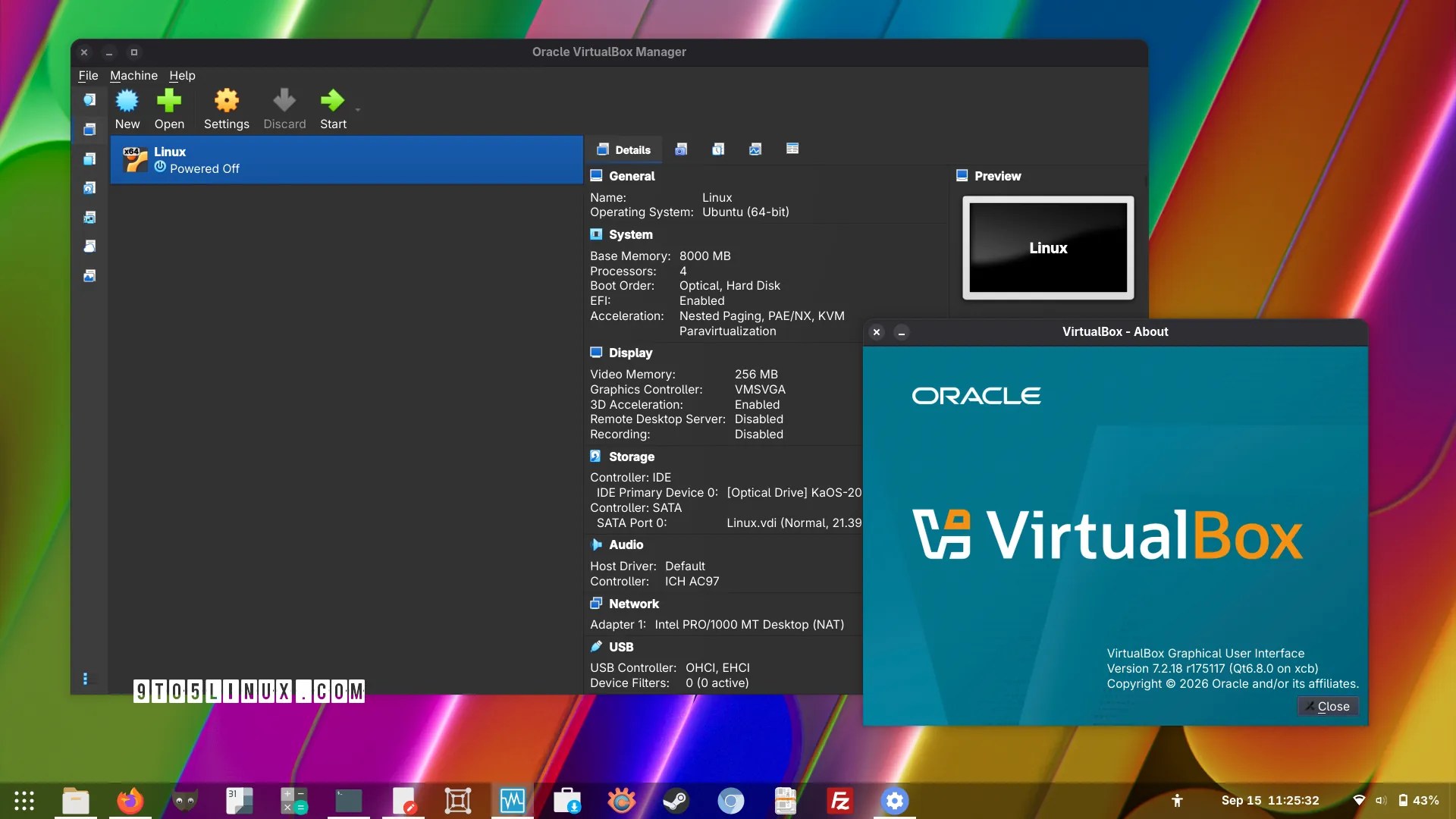
Task: Click the volume icon in system tray
Action: (1381, 801)
